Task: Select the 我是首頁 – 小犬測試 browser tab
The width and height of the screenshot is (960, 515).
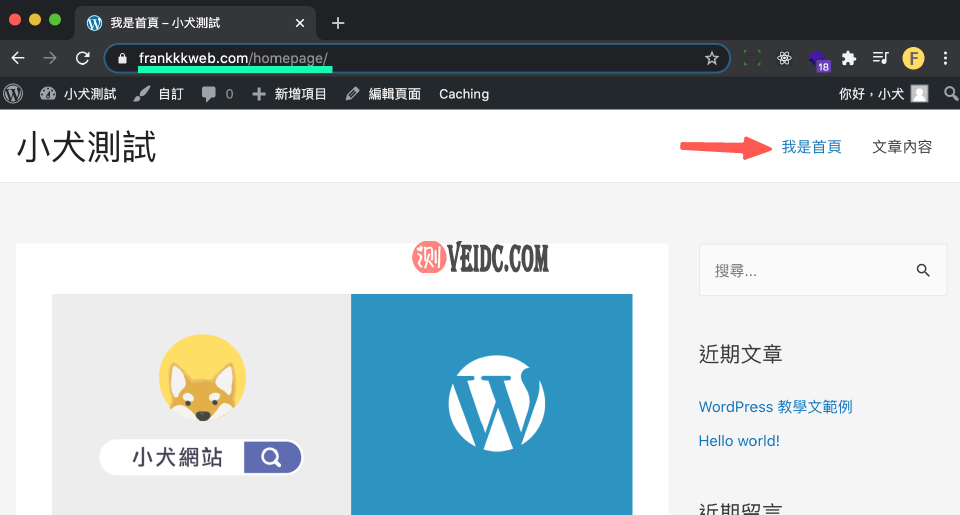Action: (x=195, y=23)
